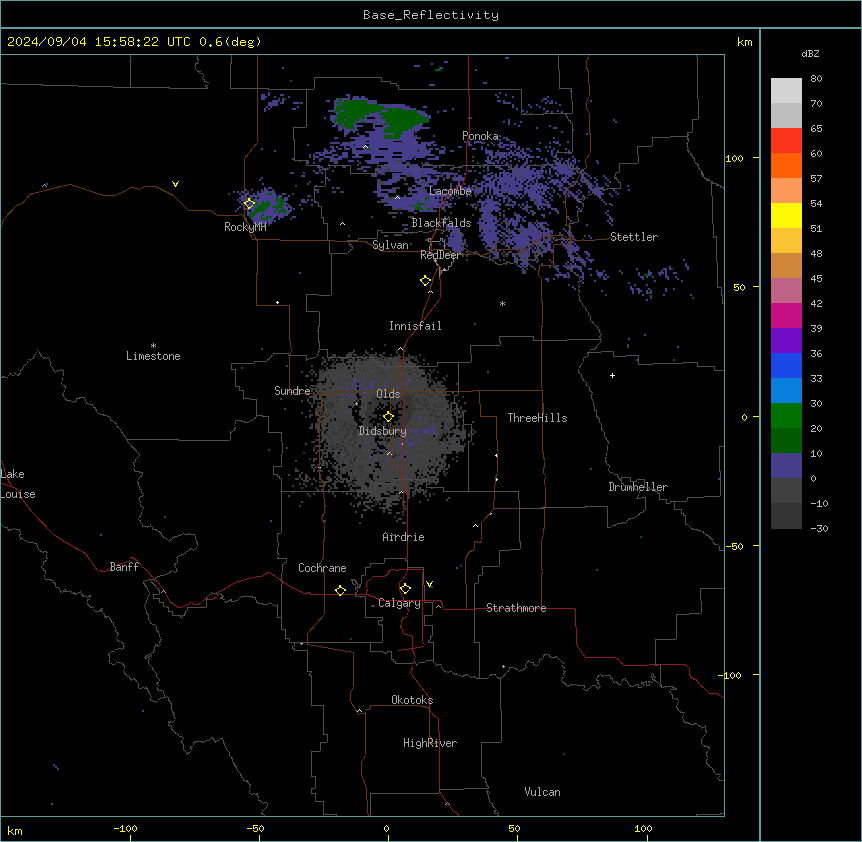
Task: Click the km unit label at top right
Action: pos(744,42)
